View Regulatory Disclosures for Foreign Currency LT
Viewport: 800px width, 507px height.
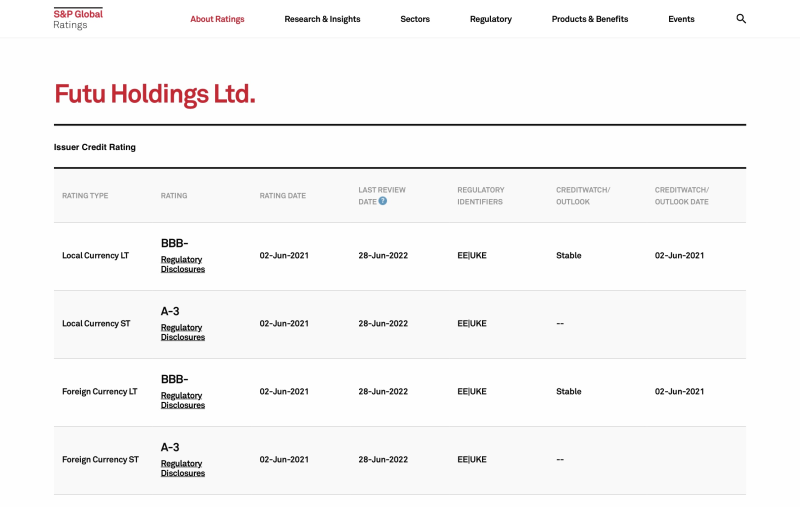click(x=183, y=400)
